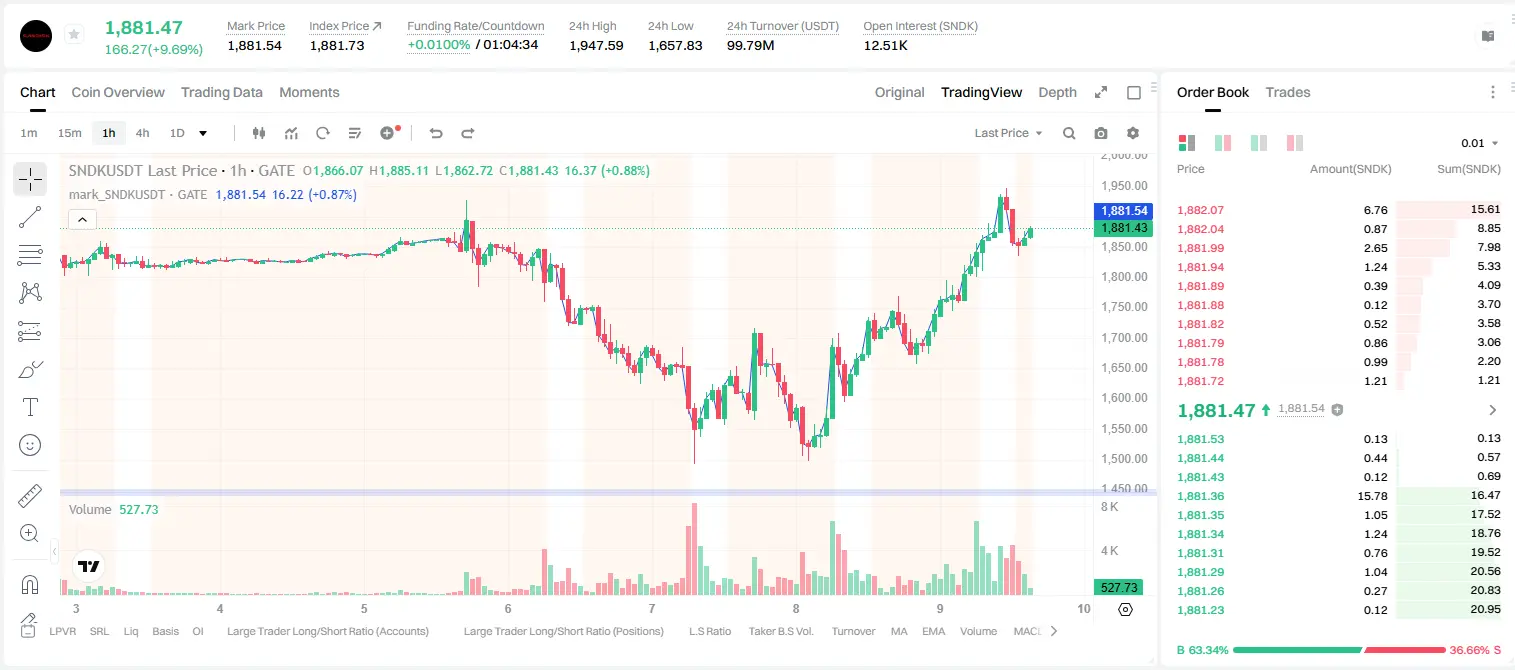The image size is (1515, 670).
Task: Click the buy/sell ratio bar
Action: (1340, 650)
